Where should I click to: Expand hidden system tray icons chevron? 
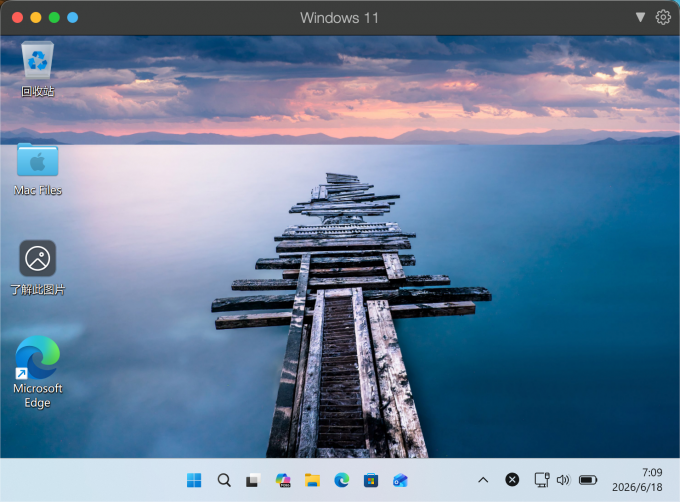click(483, 480)
